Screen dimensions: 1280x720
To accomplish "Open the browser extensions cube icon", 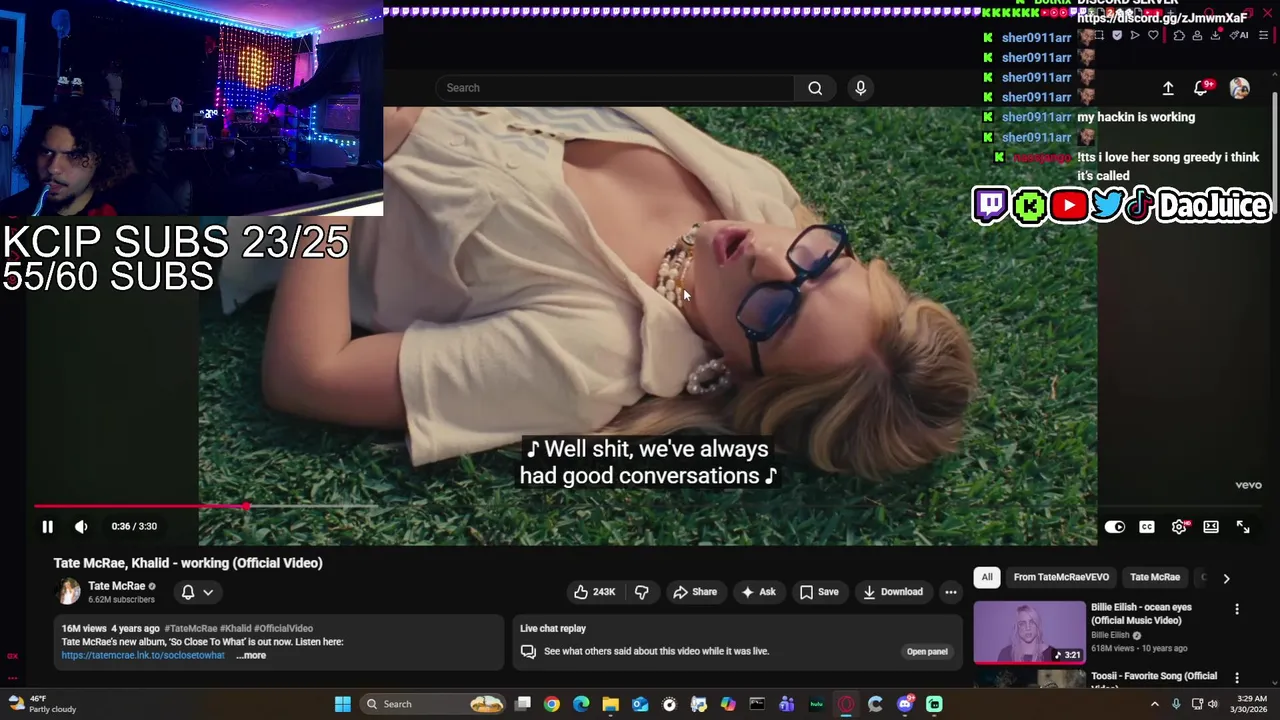I will tap(1179, 35).
